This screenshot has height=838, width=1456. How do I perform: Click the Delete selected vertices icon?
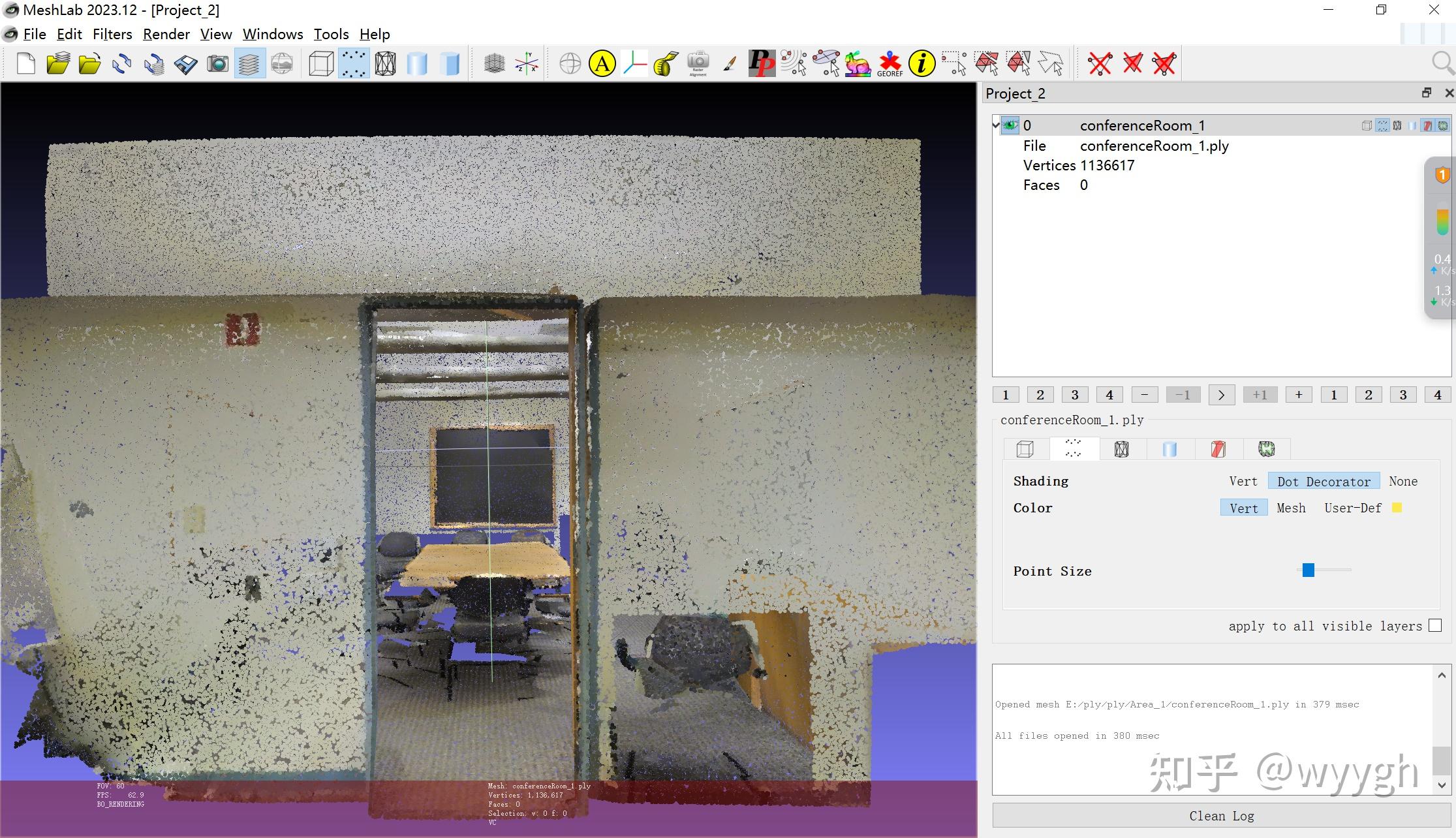(x=1100, y=64)
